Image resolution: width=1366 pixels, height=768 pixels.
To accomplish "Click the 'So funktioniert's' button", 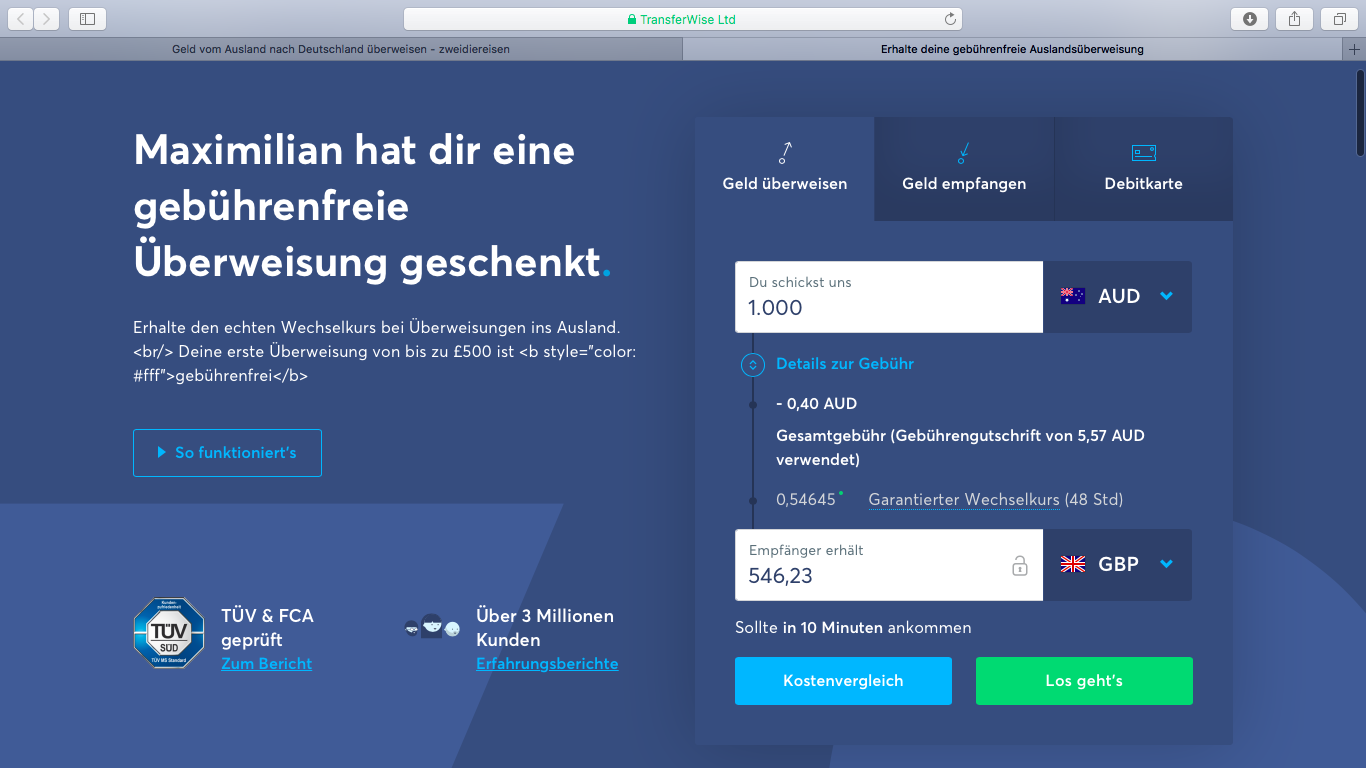I will [x=227, y=453].
